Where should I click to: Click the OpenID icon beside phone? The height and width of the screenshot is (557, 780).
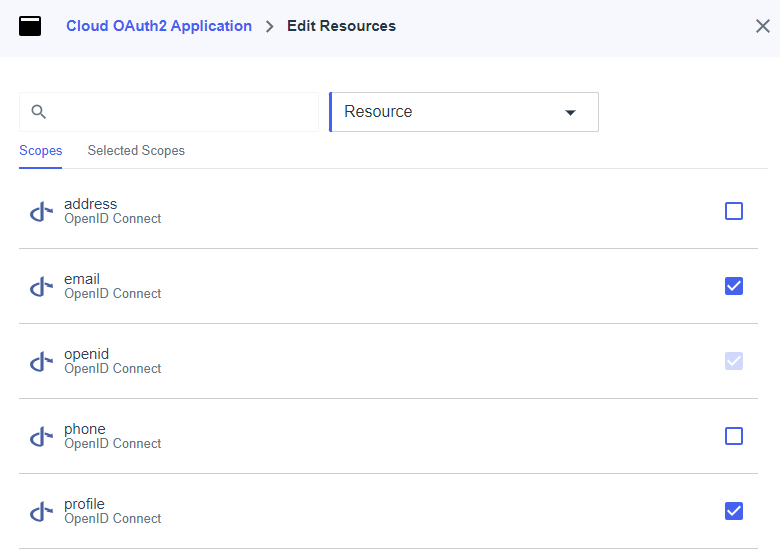pos(41,436)
